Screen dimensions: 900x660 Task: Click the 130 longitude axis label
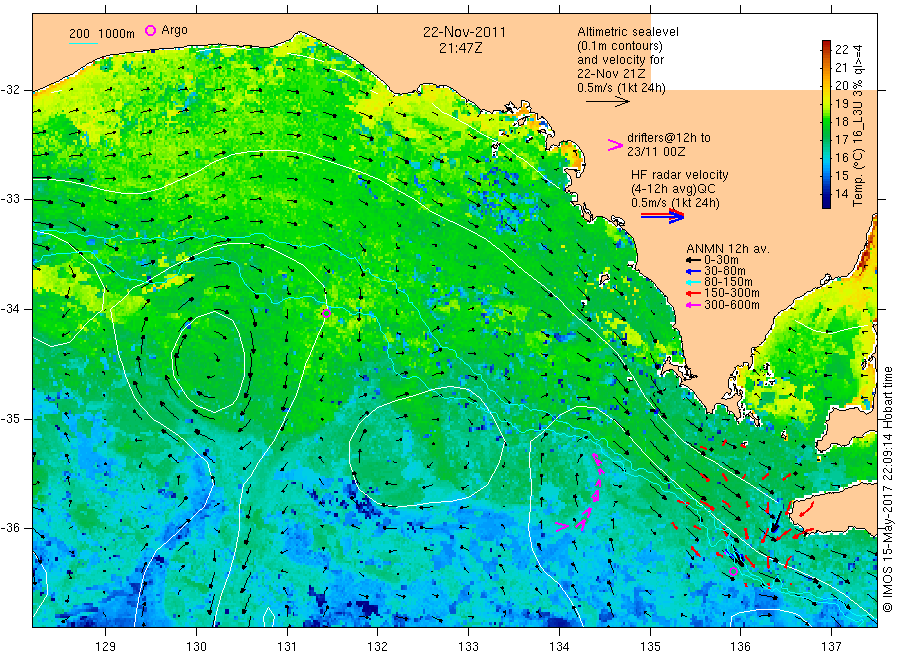click(x=196, y=647)
